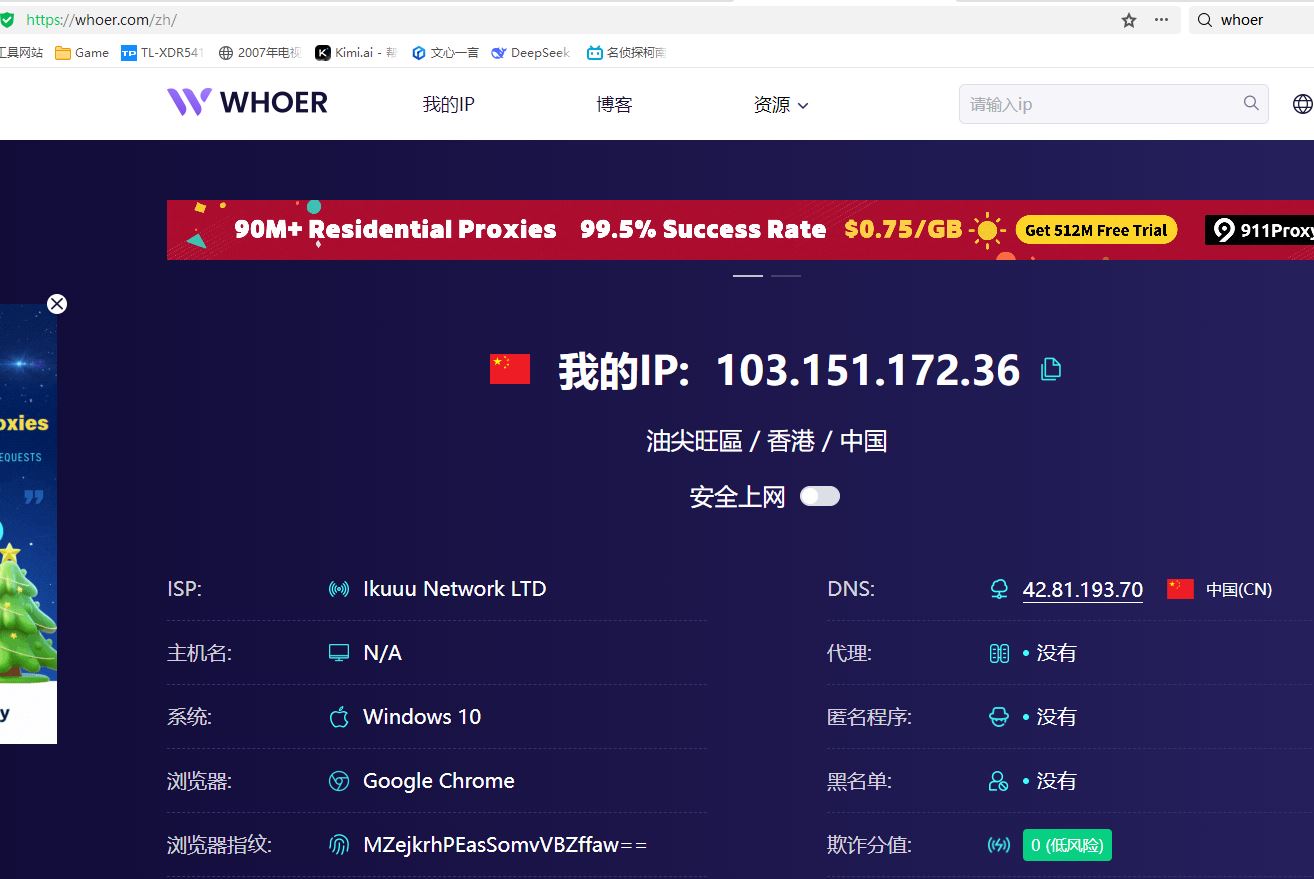Click the green security shield icon
1314x879 pixels.
(7, 20)
